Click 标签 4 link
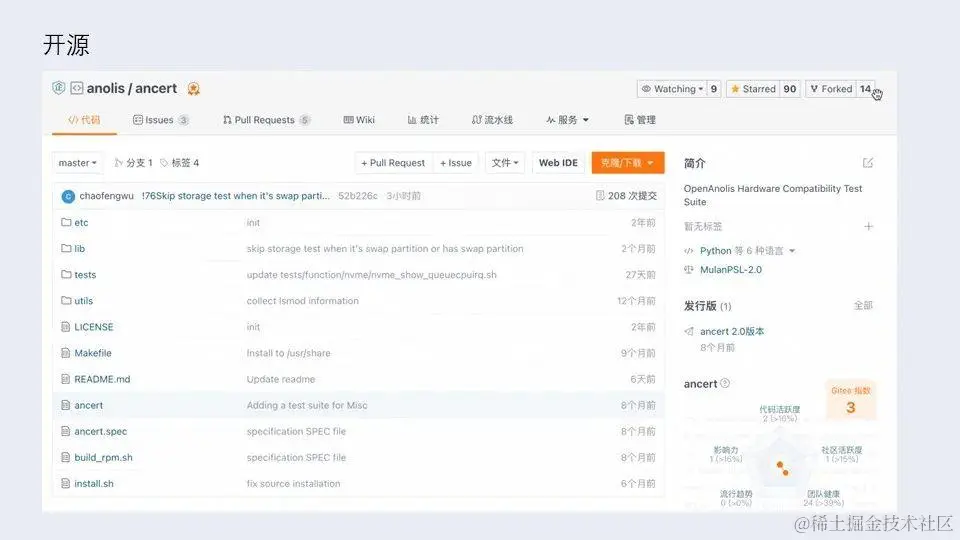Screen dimensions: 960x540 click(180, 163)
